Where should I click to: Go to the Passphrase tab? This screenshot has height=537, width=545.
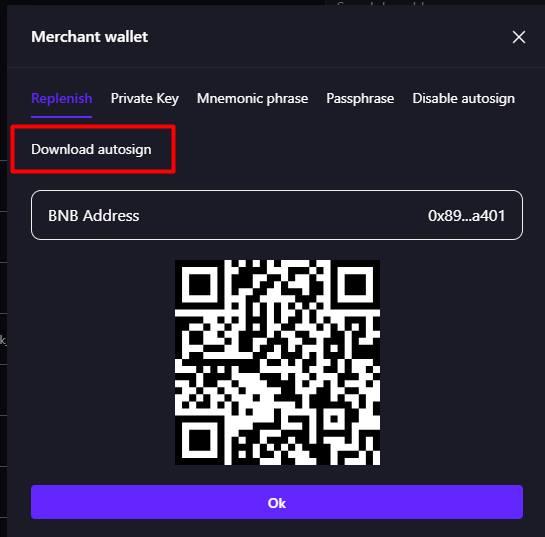360,98
